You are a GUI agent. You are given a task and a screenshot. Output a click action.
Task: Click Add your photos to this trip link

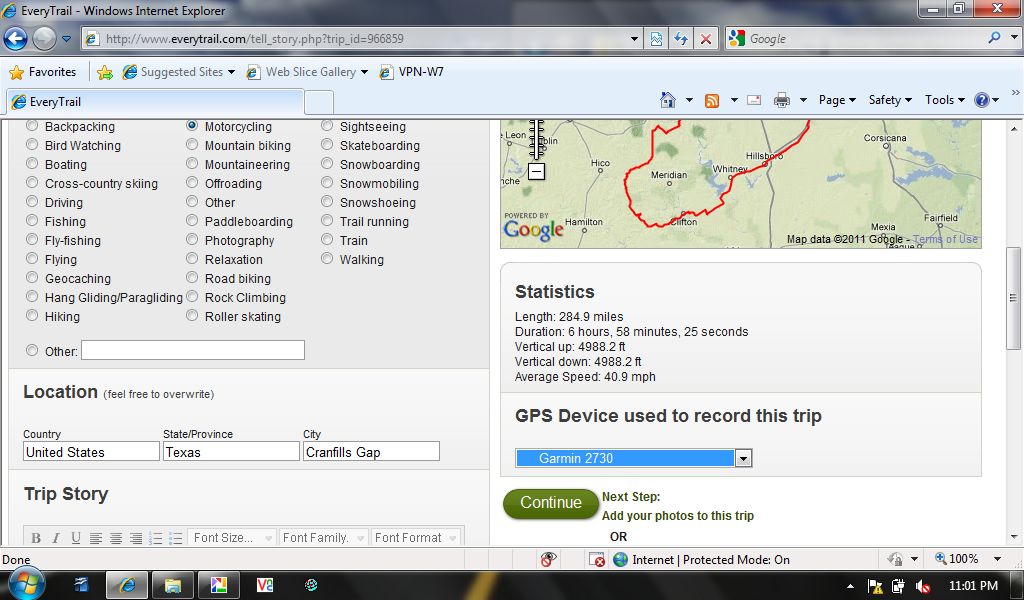tap(677, 516)
